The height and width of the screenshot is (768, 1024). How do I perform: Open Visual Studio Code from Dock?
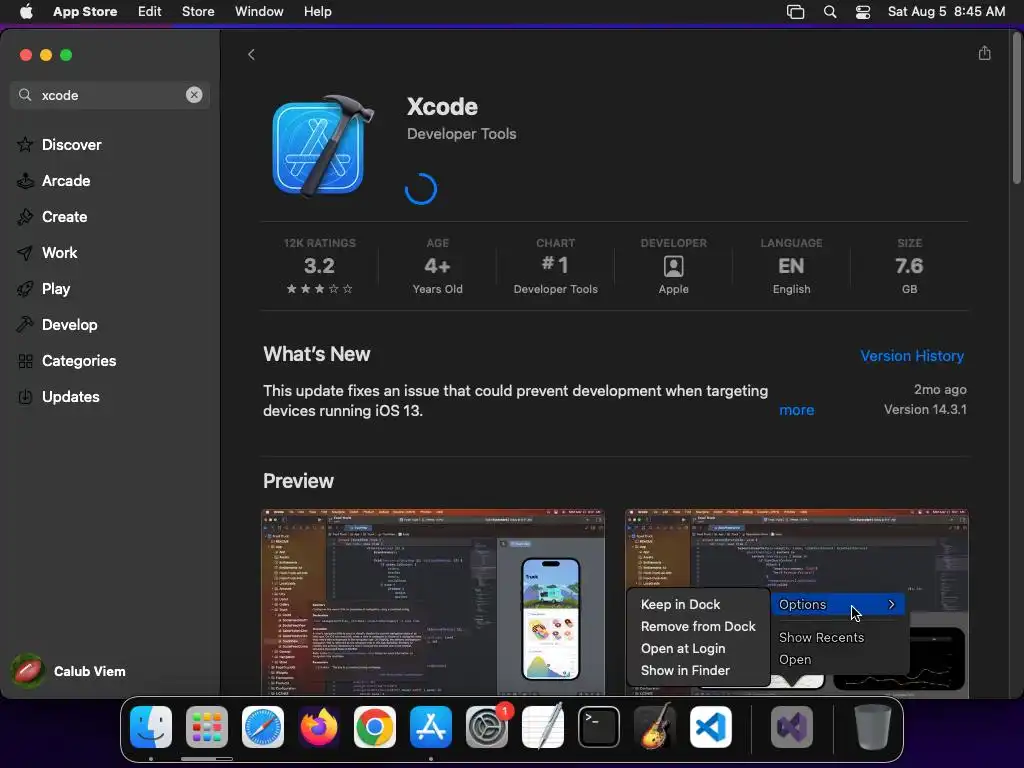711,727
